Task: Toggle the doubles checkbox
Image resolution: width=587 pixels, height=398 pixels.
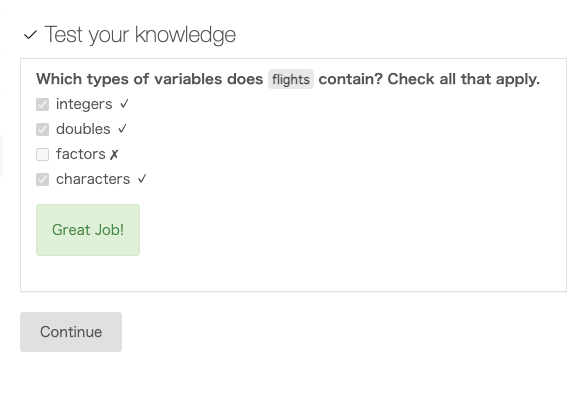Action: [42, 130]
